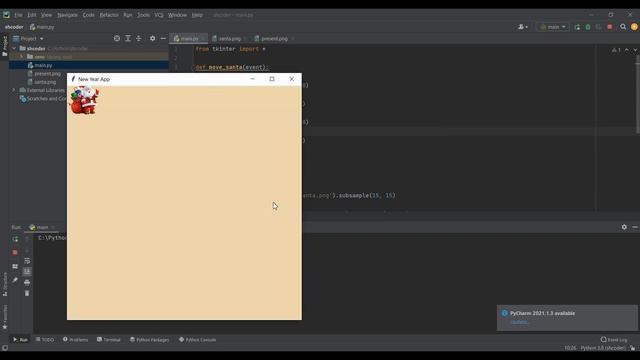Switch to main.py editor tab
Viewport: 640px width, 360px height.
(188, 38)
